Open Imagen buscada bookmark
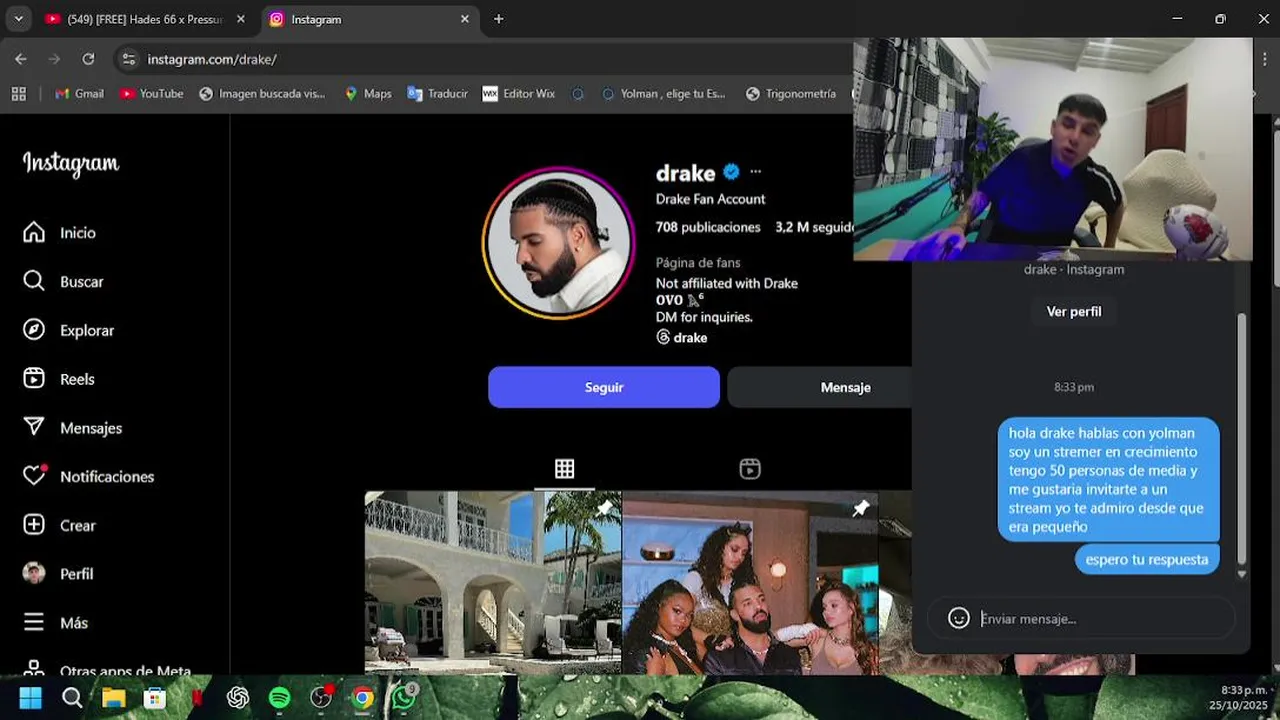Screen dimensions: 1280x720 point(262,93)
